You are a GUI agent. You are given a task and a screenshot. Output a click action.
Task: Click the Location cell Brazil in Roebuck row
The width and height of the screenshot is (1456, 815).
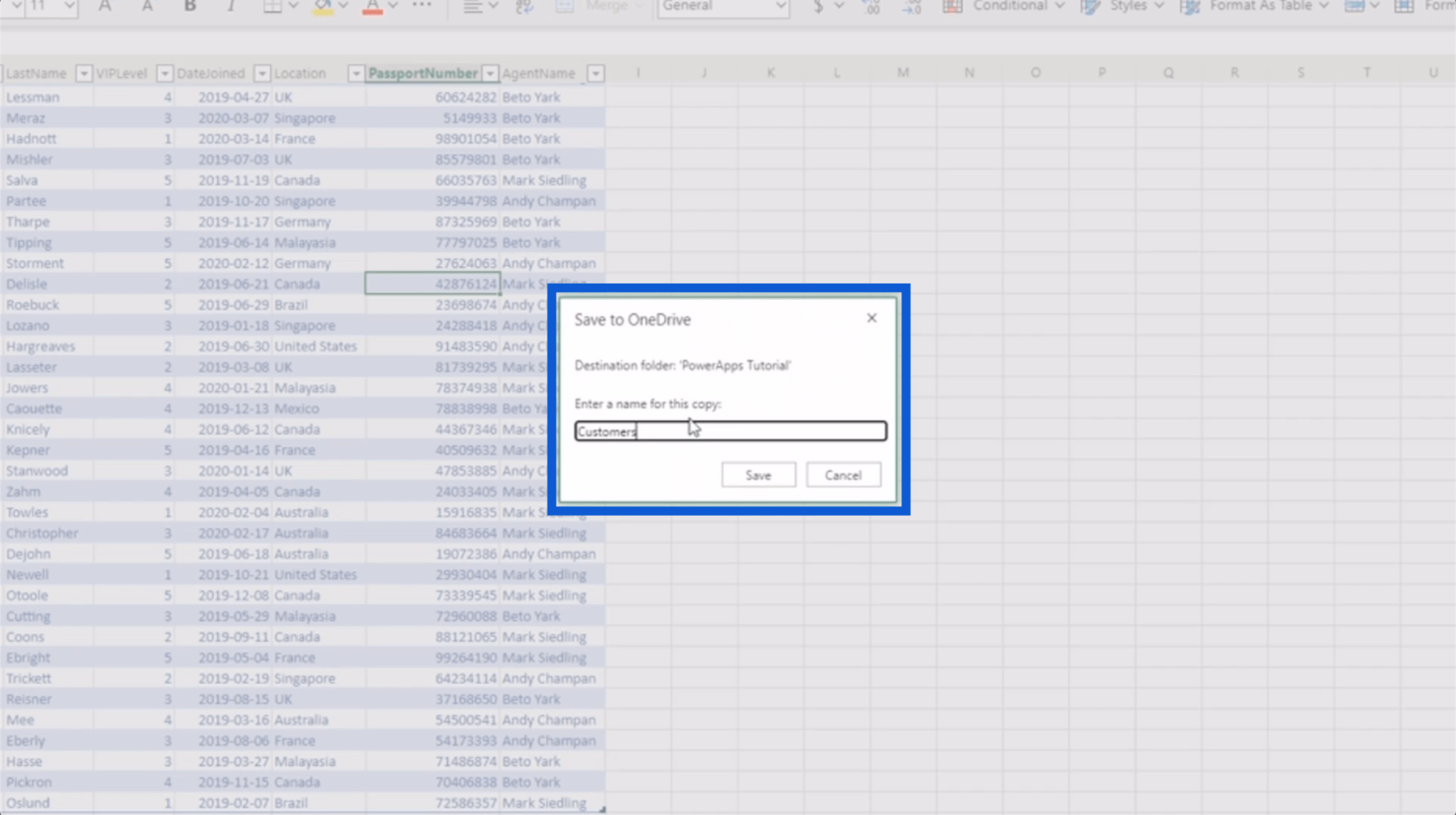coord(318,305)
